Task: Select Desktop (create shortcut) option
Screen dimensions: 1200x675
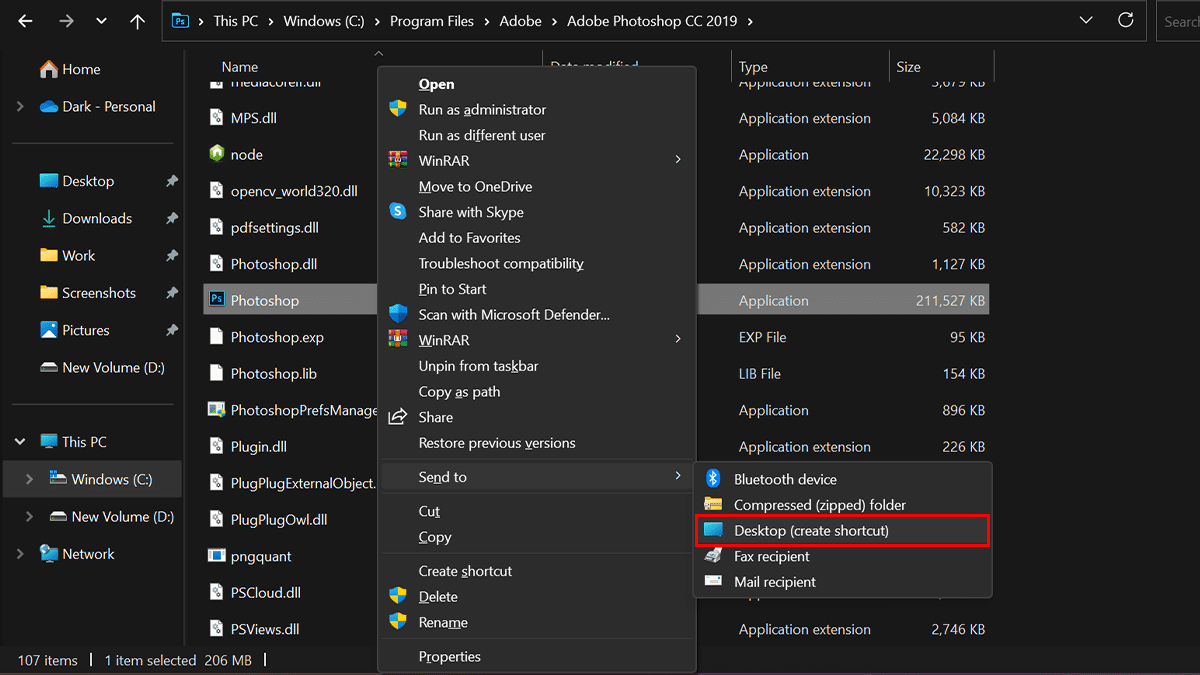Action: click(810, 530)
